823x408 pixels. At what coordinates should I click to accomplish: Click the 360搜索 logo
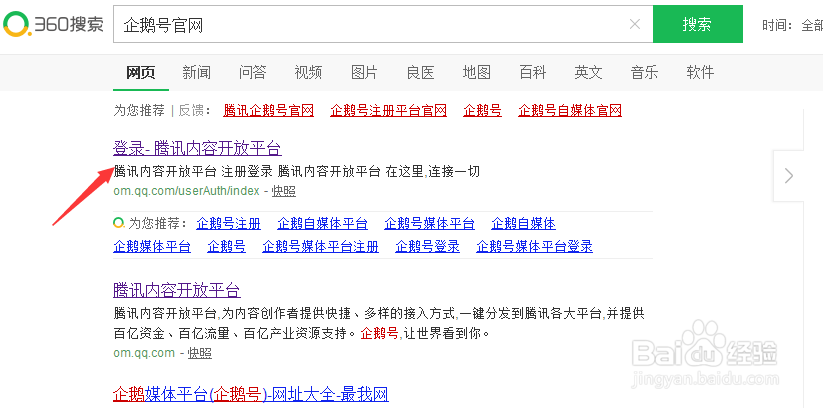53,24
